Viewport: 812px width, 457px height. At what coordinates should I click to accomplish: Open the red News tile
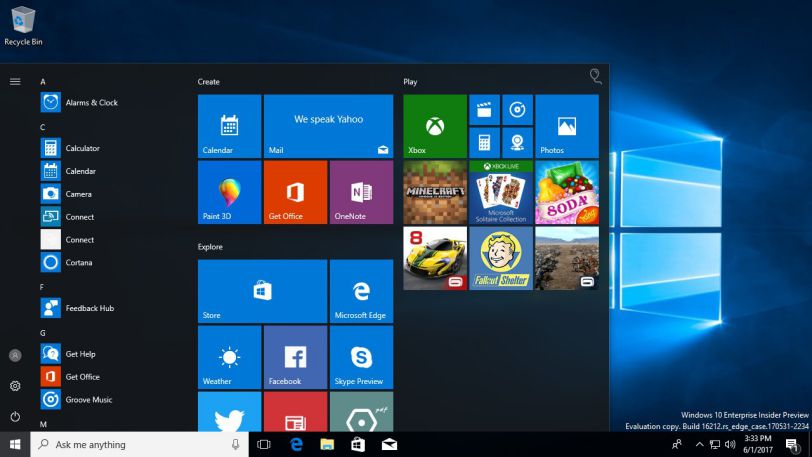pos(295,412)
